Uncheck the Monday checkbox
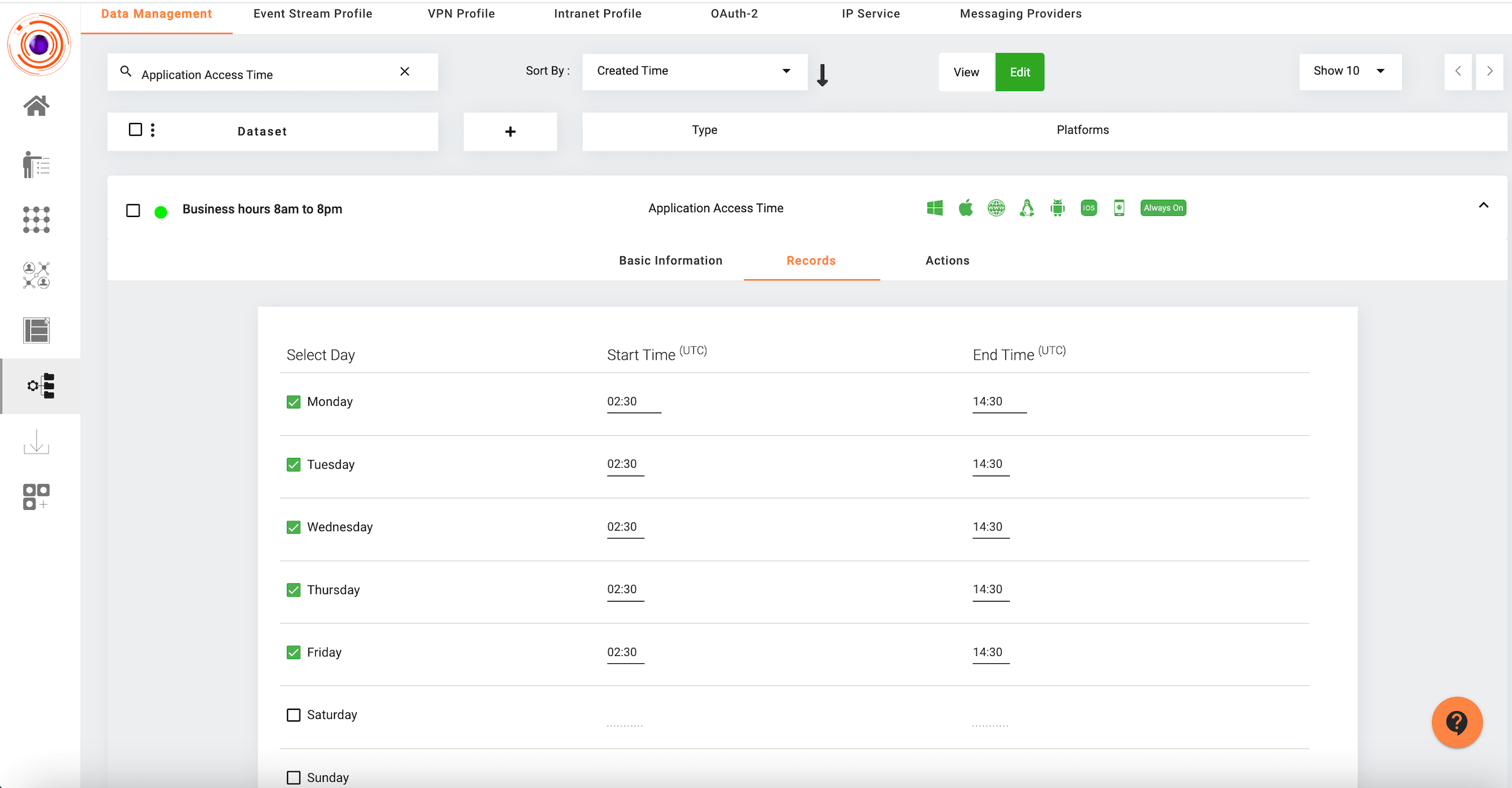Screen dimensions: 1512x788 click(294, 402)
